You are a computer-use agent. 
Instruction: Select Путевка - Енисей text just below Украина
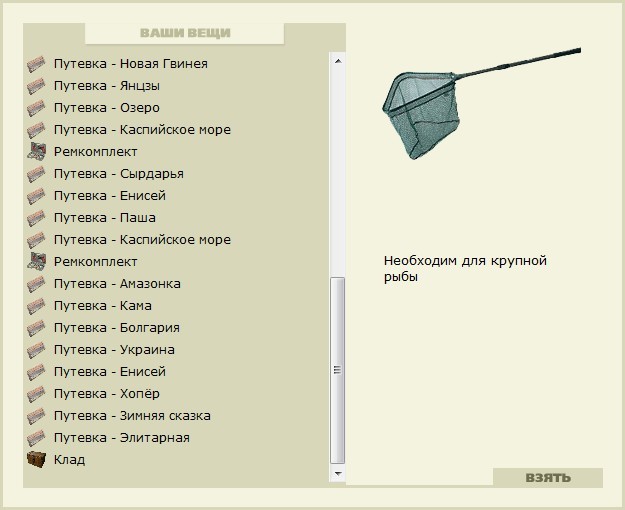point(110,372)
